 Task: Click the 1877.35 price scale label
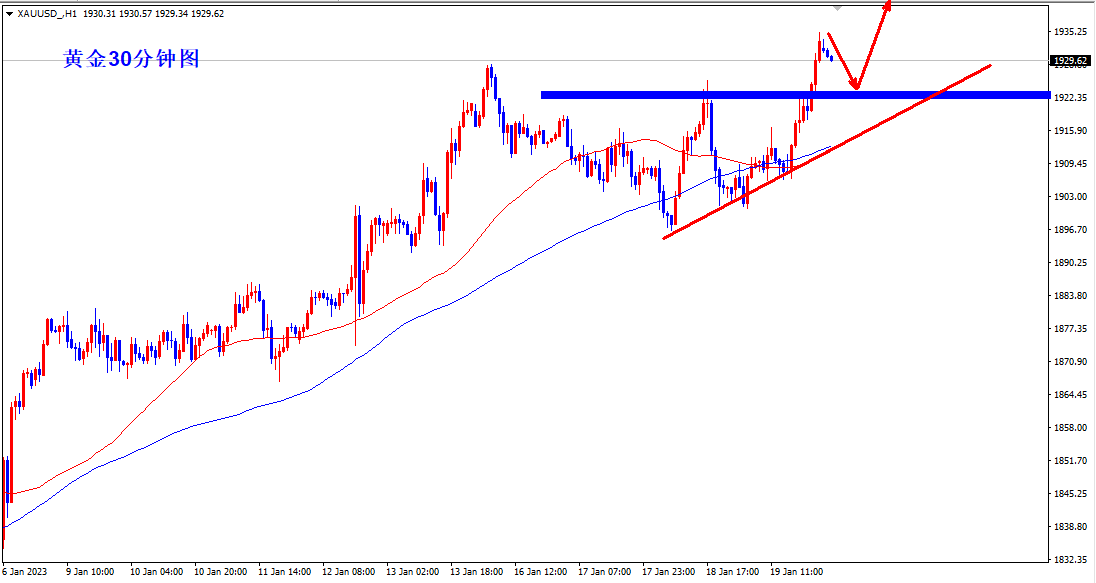pyautogui.click(x=1070, y=329)
